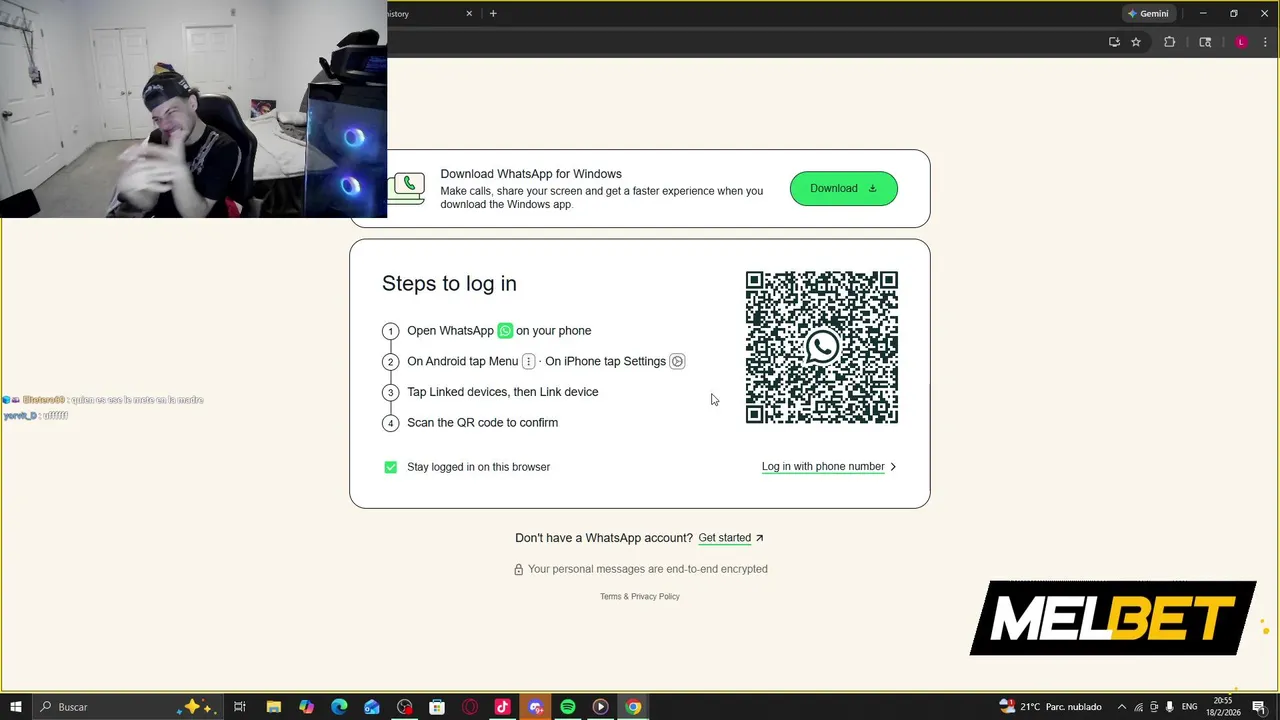Image resolution: width=1280 pixels, height=720 pixels.
Task: Open Opera browser from the taskbar
Action: click(470, 707)
